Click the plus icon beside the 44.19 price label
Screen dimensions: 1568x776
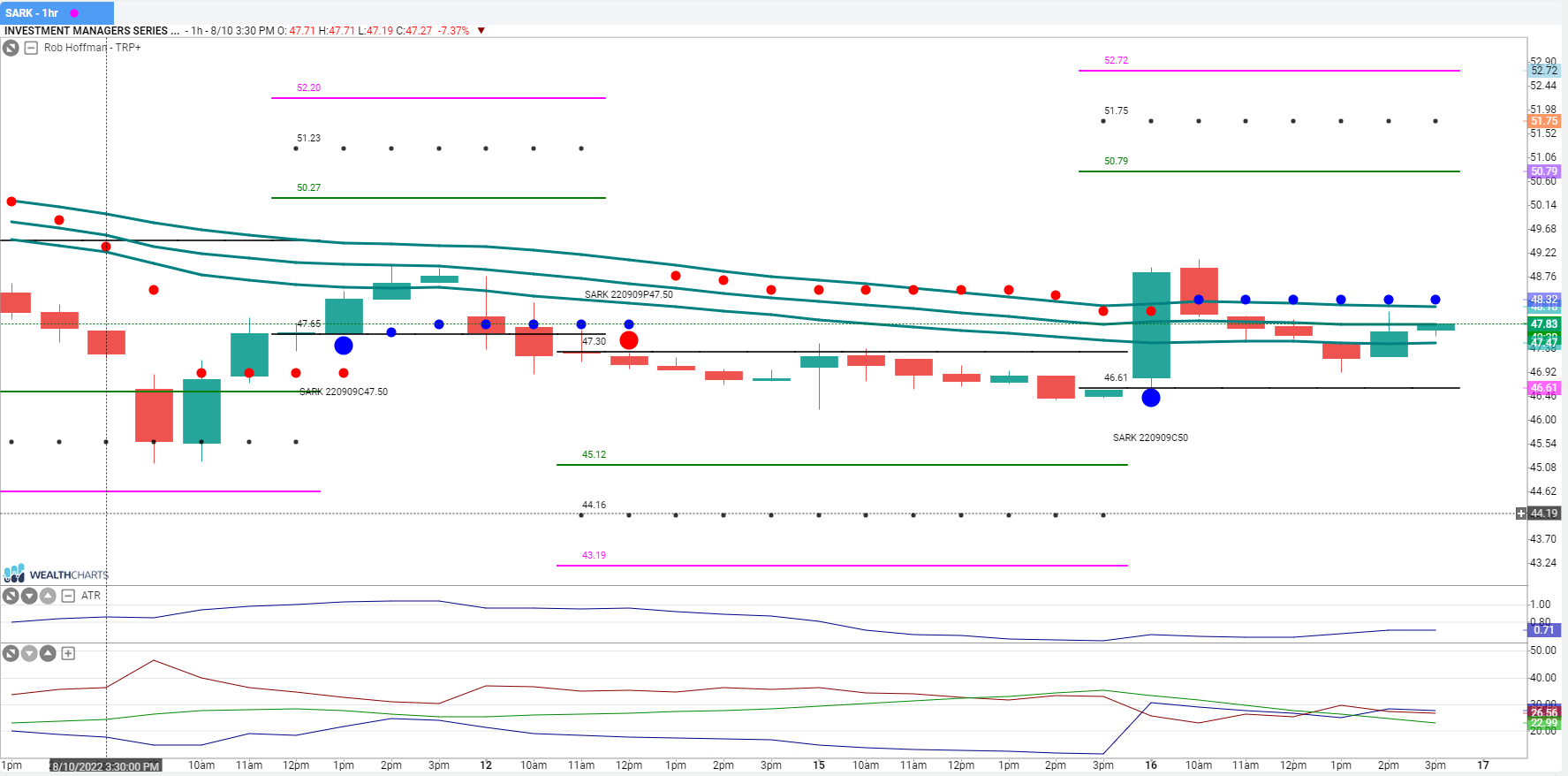[1521, 514]
